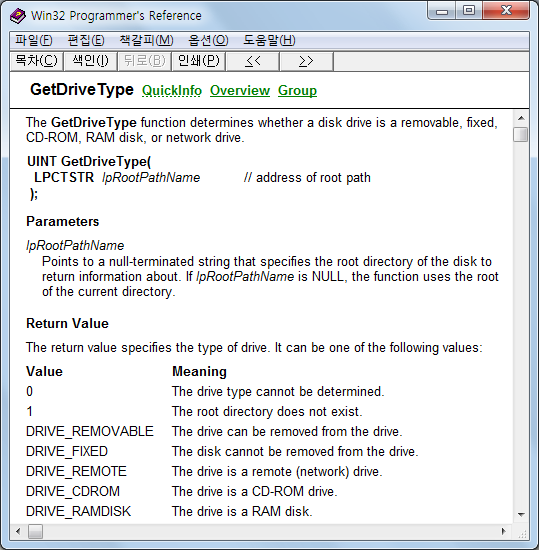The width and height of the screenshot is (539, 550).
Task: Go to next topic with >> button
Action: 306,61
